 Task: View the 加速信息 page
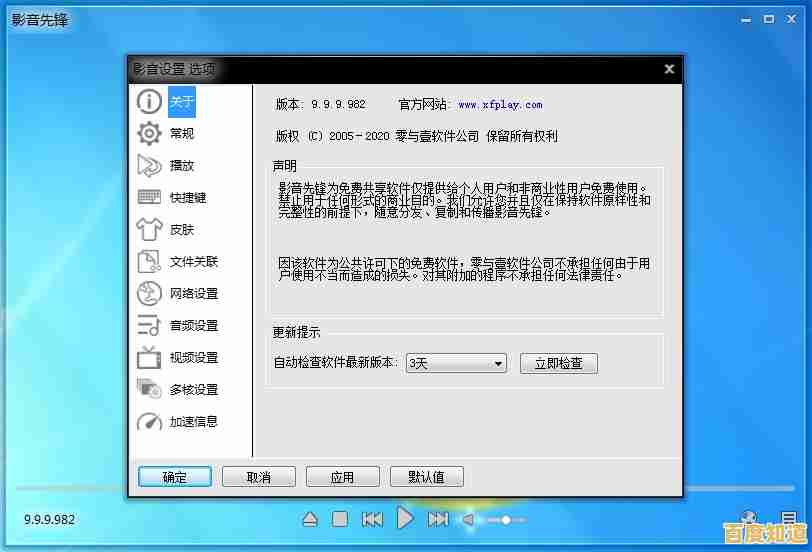point(194,422)
